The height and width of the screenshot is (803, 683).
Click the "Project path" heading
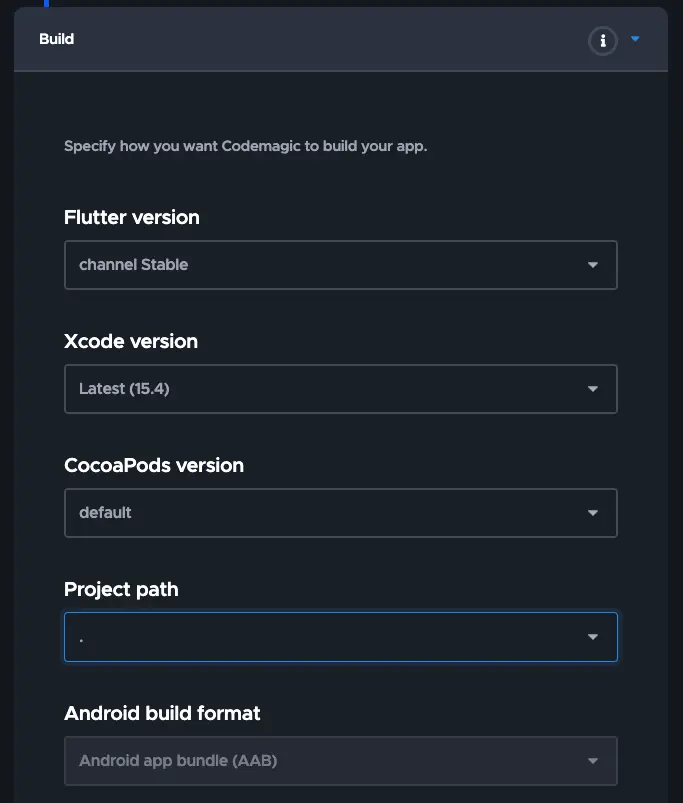click(x=121, y=589)
